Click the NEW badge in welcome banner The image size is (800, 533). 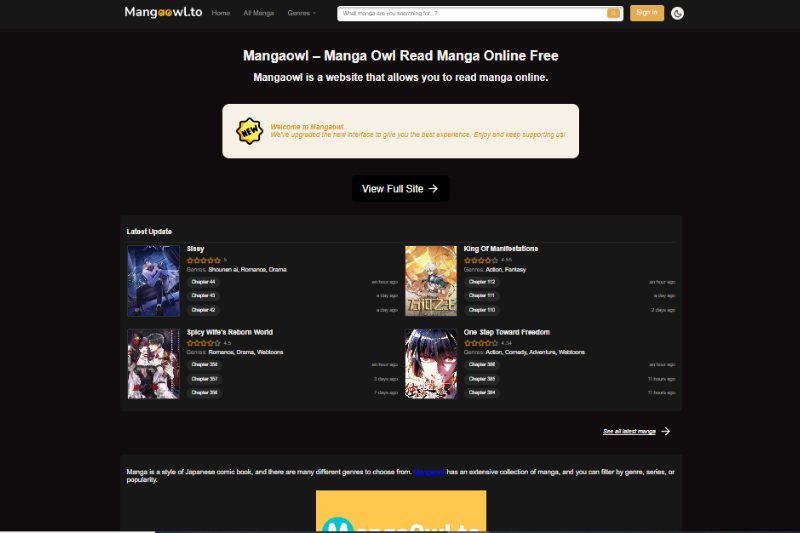click(x=249, y=131)
